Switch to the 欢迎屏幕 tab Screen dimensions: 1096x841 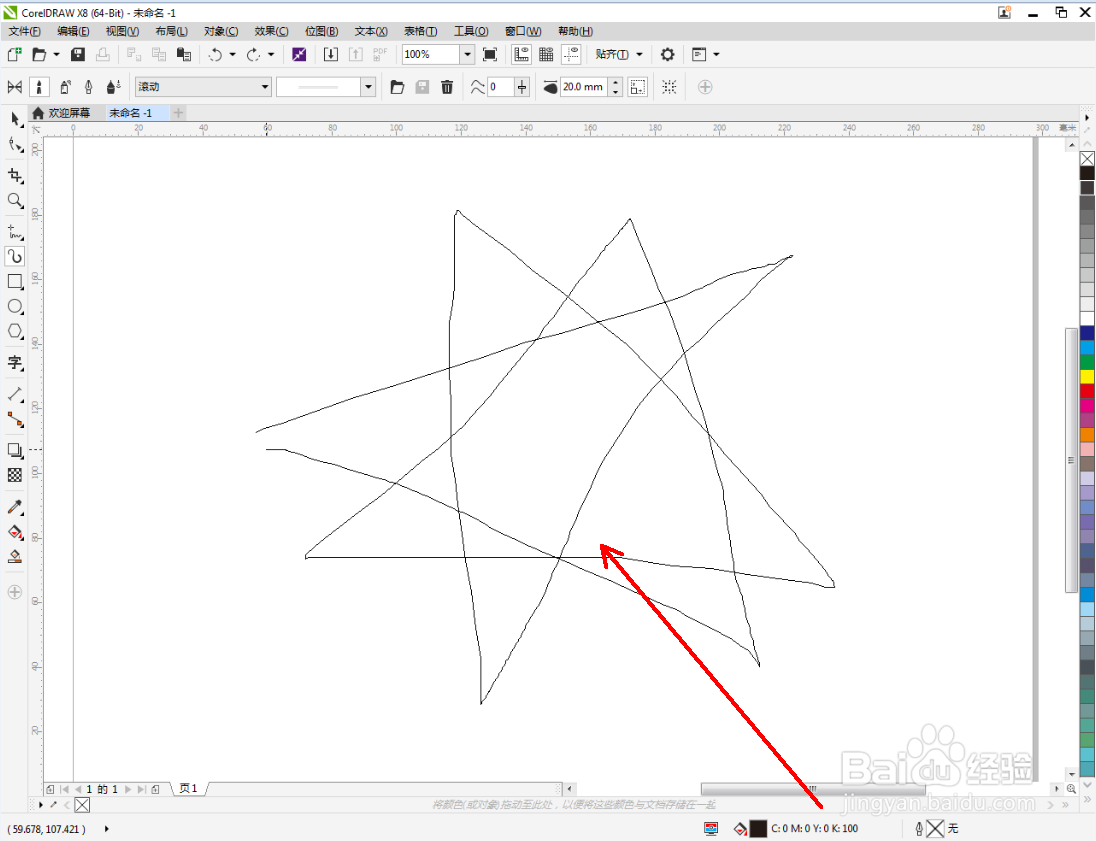click(62, 113)
